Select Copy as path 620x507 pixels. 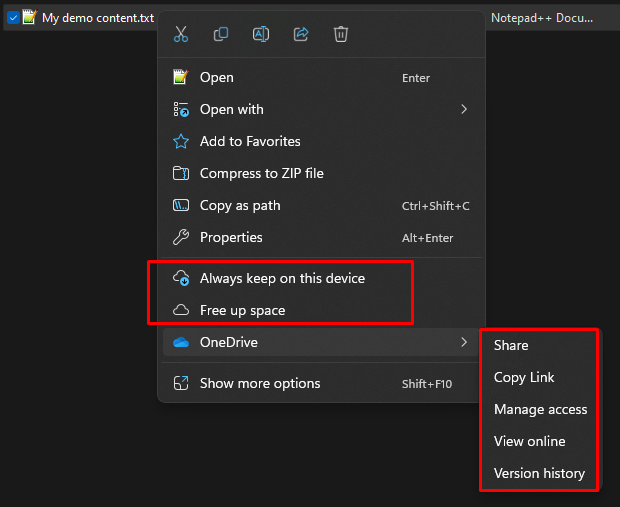tap(240, 205)
